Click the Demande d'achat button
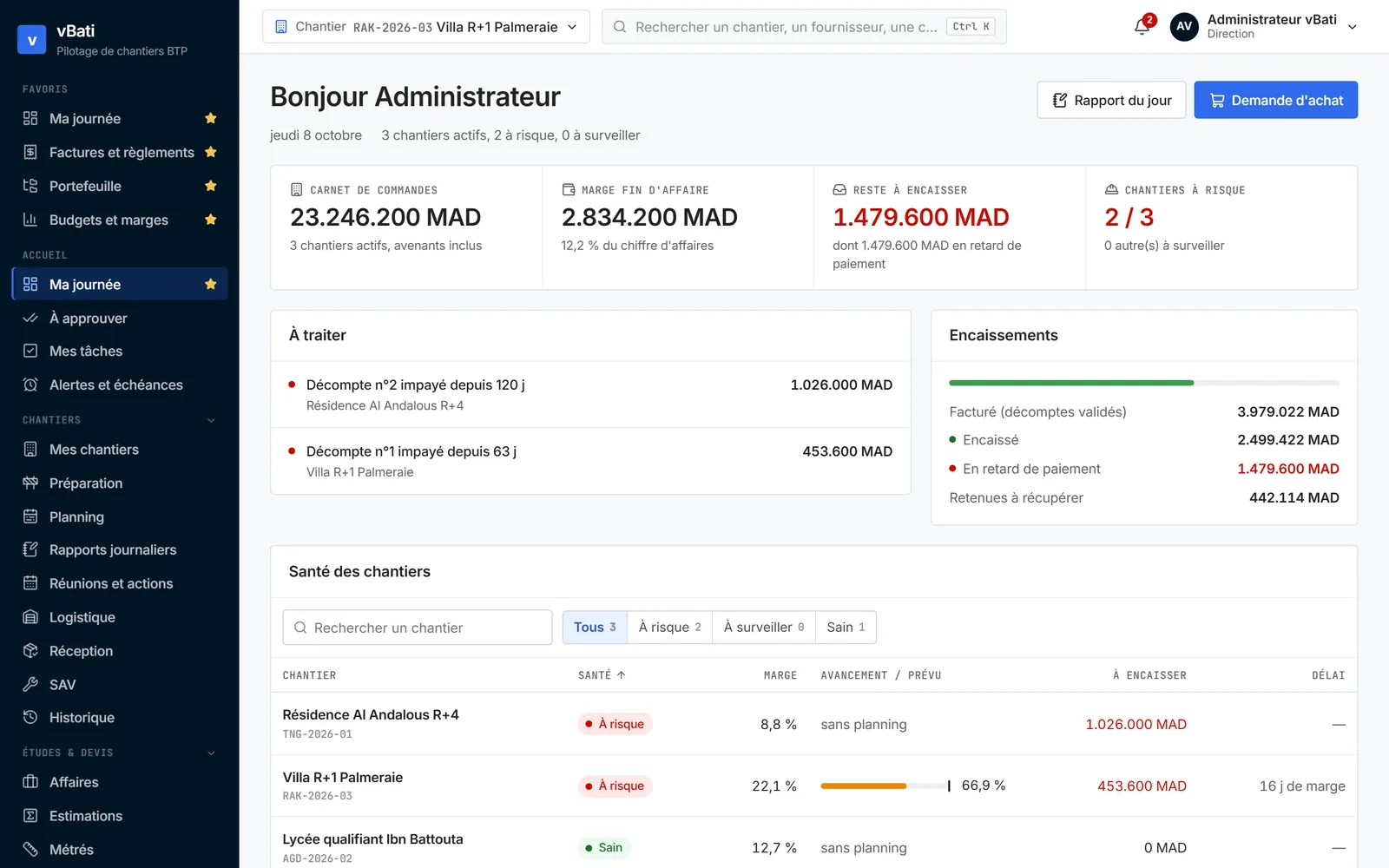The height and width of the screenshot is (868, 1389). click(x=1276, y=100)
